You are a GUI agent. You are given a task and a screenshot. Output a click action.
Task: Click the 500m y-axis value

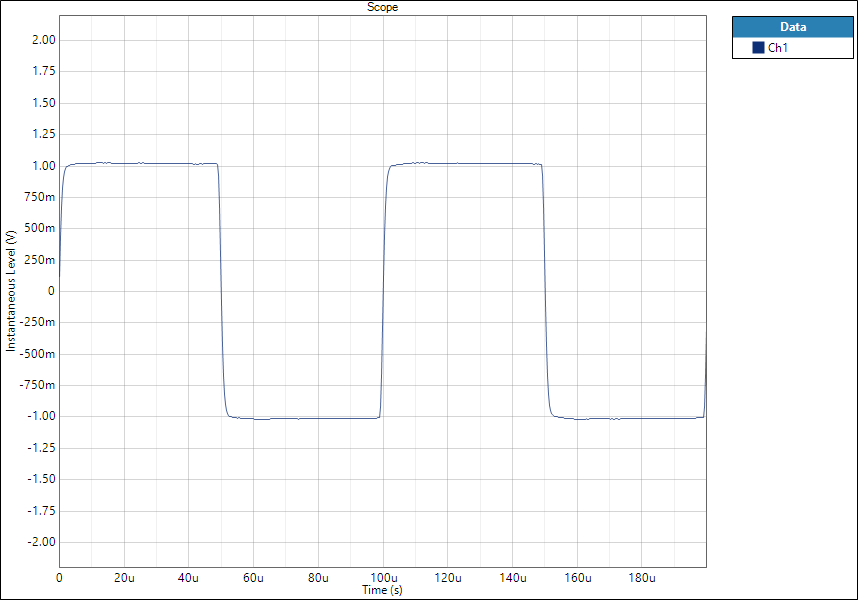click(39, 228)
